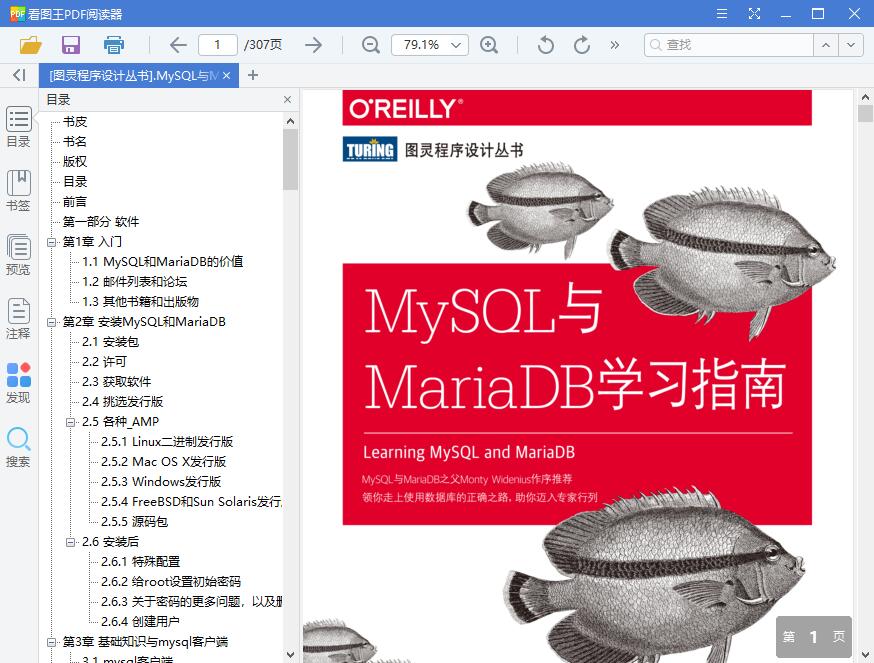874x663 pixels.
Task: Close the 目录 outline panel
Action: 288,99
